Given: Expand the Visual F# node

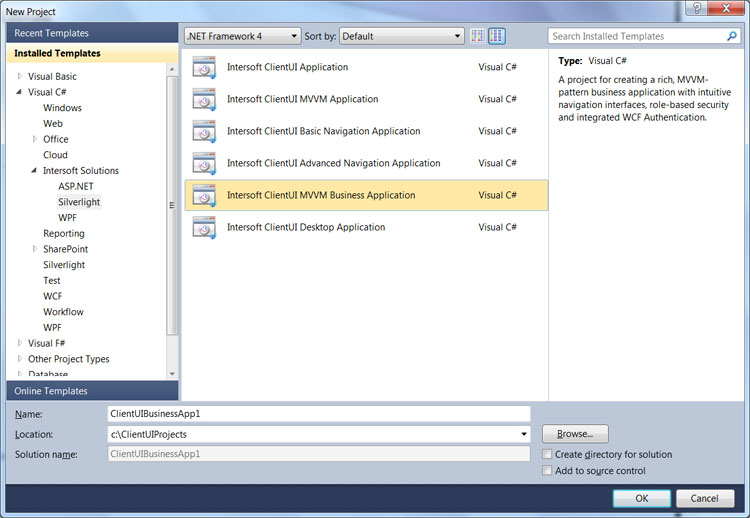Looking at the screenshot, I should (20, 342).
